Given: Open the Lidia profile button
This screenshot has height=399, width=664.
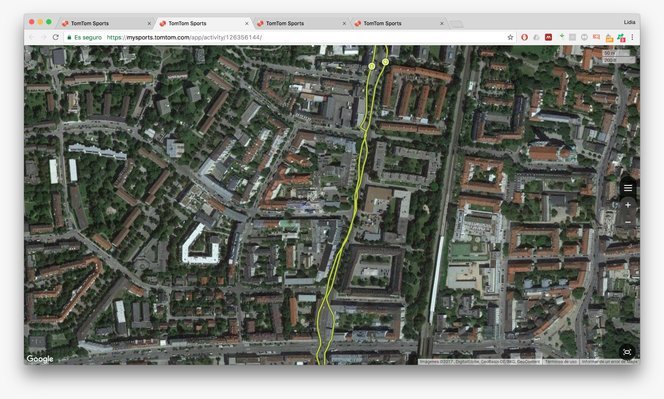Looking at the screenshot, I should 629,22.
